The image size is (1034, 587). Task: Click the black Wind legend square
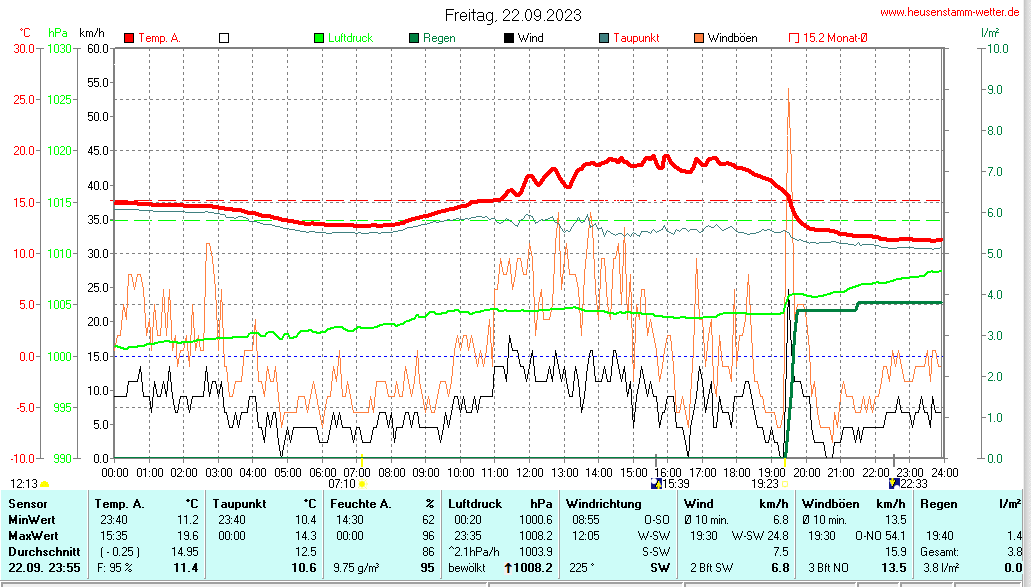(x=509, y=38)
